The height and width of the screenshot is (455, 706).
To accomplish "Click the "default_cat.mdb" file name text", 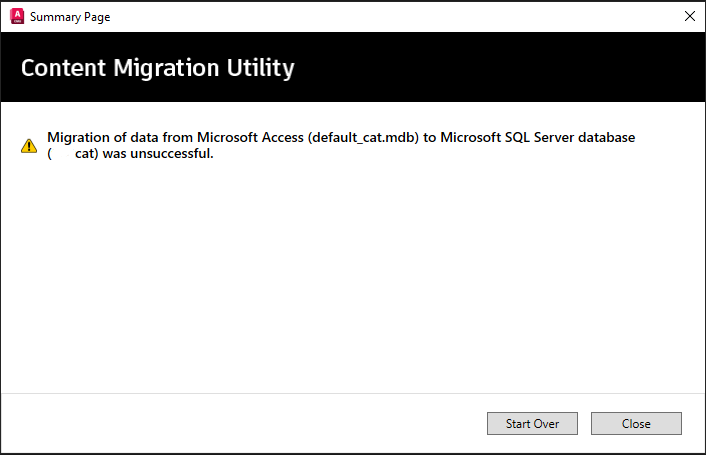I will 362,137.
